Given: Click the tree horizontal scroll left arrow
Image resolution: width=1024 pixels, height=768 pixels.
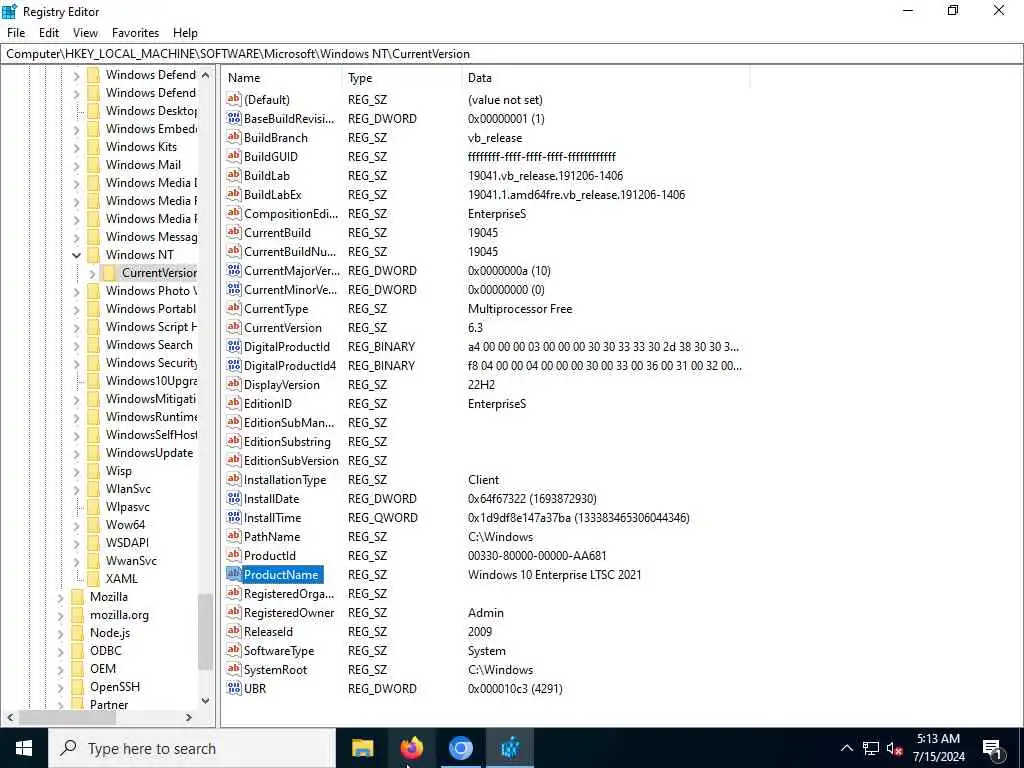Looking at the screenshot, I should coord(10,717).
